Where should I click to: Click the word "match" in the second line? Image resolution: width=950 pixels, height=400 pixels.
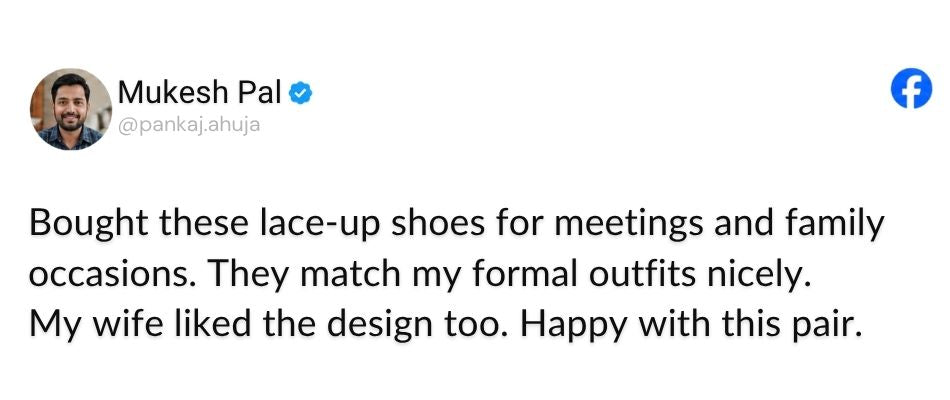(x=349, y=275)
